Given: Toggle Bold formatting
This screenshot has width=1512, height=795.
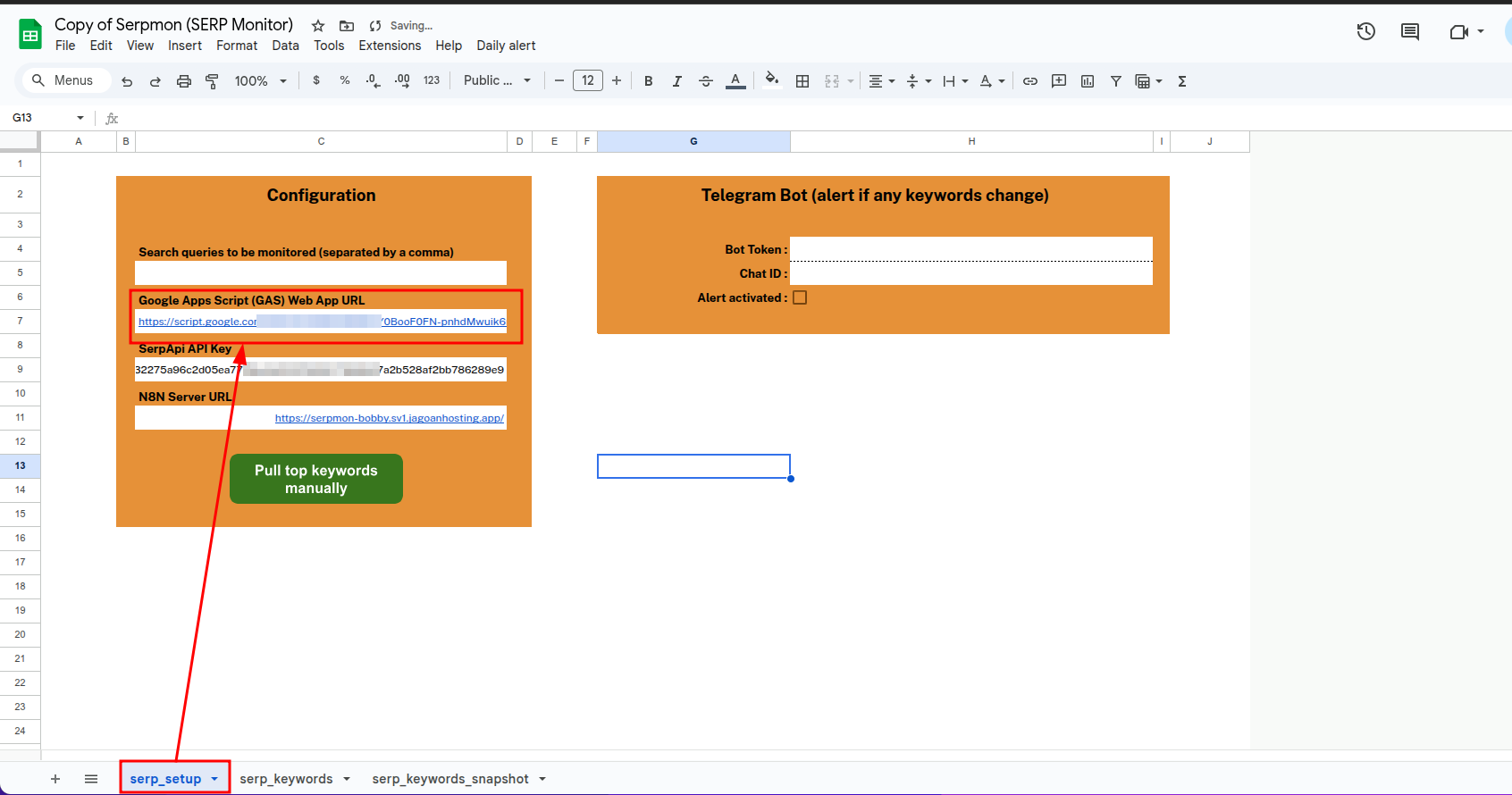Looking at the screenshot, I should [648, 81].
